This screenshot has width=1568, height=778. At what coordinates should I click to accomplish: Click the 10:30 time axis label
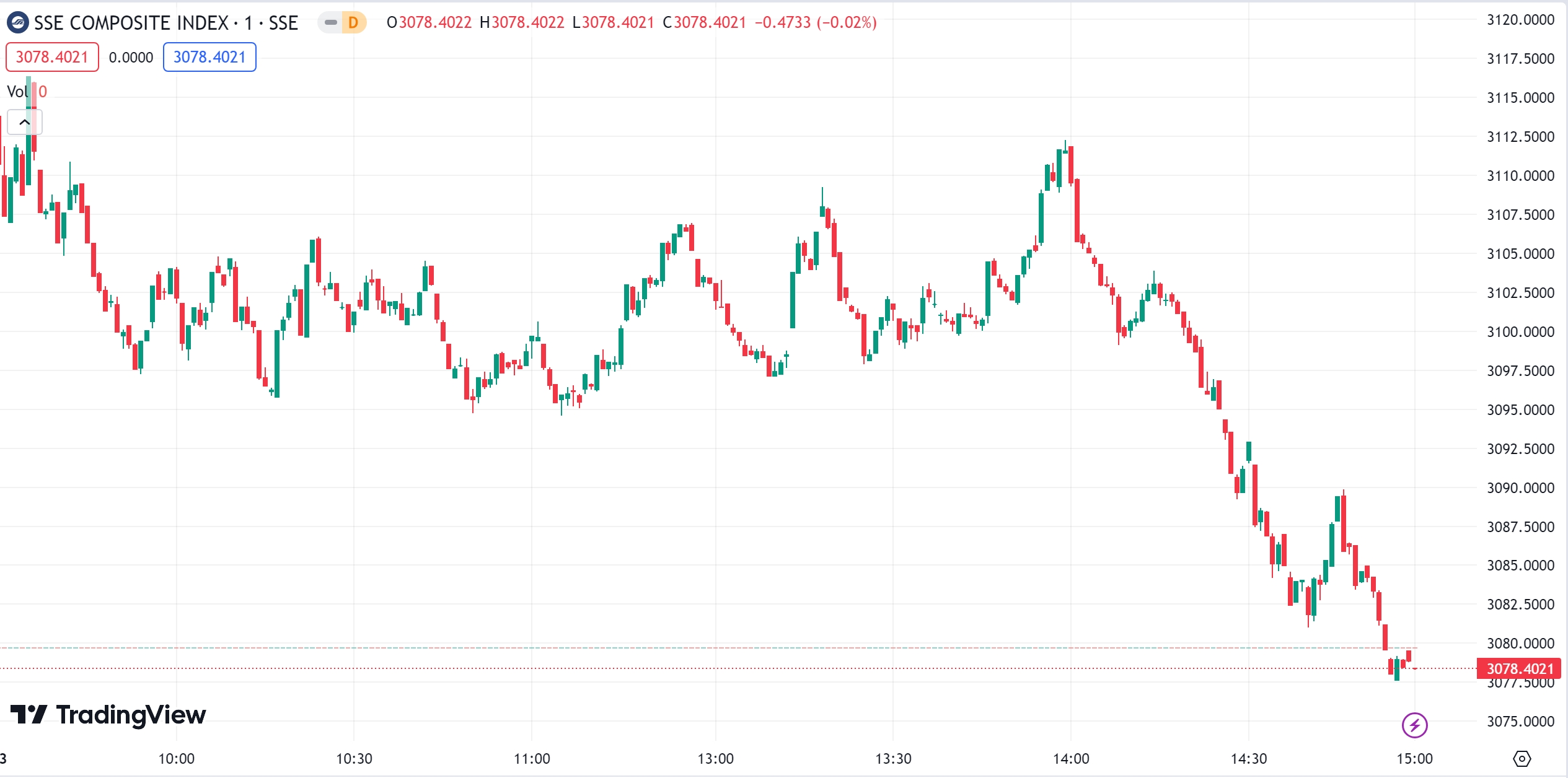[x=354, y=758]
